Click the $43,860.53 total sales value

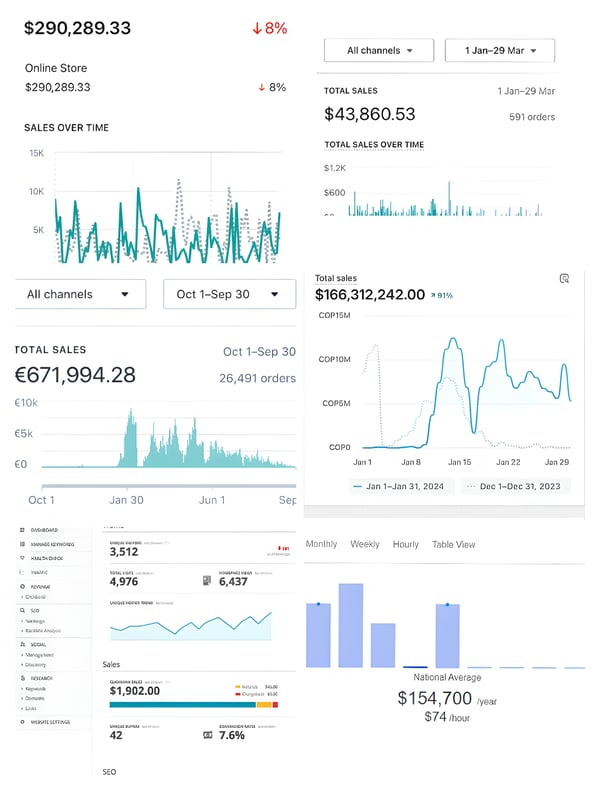(x=369, y=114)
